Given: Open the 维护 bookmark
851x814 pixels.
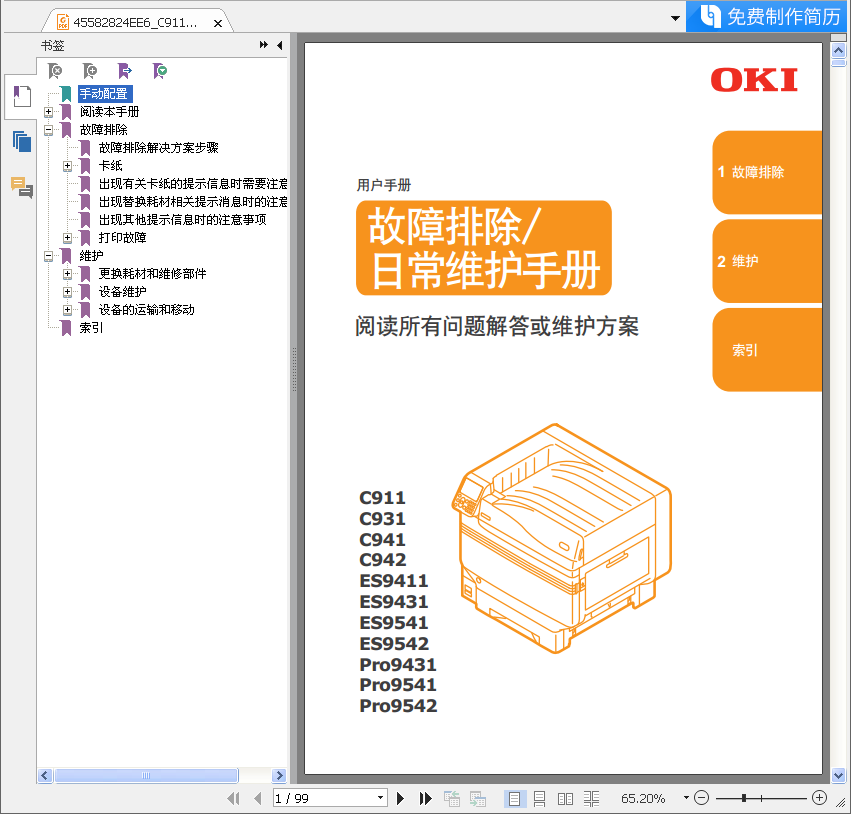Looking at the screenshot, I should tap(92, 256).
